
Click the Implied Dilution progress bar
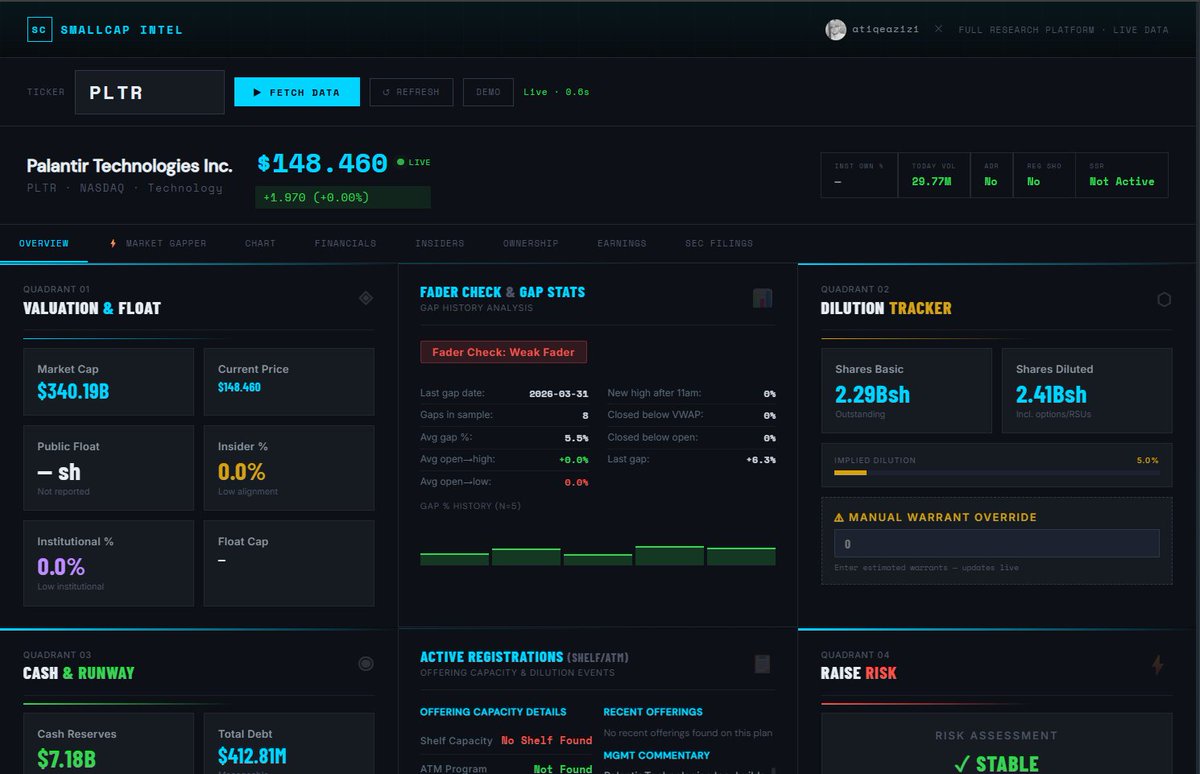[997, 472]
